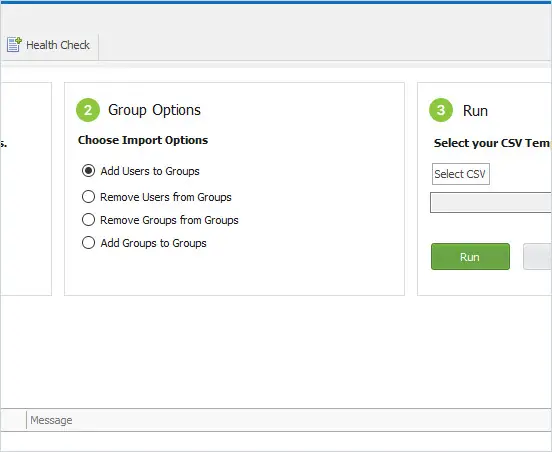Click the partially visible left step panel

coord(26,189)
